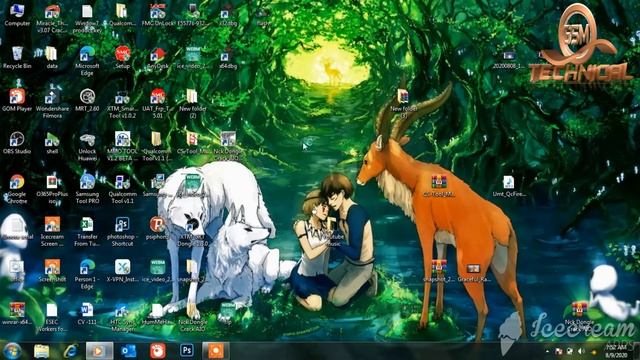Launch GOM Player shortcut
The height and width of the screenshot is (360, 640).
point(17,100)
